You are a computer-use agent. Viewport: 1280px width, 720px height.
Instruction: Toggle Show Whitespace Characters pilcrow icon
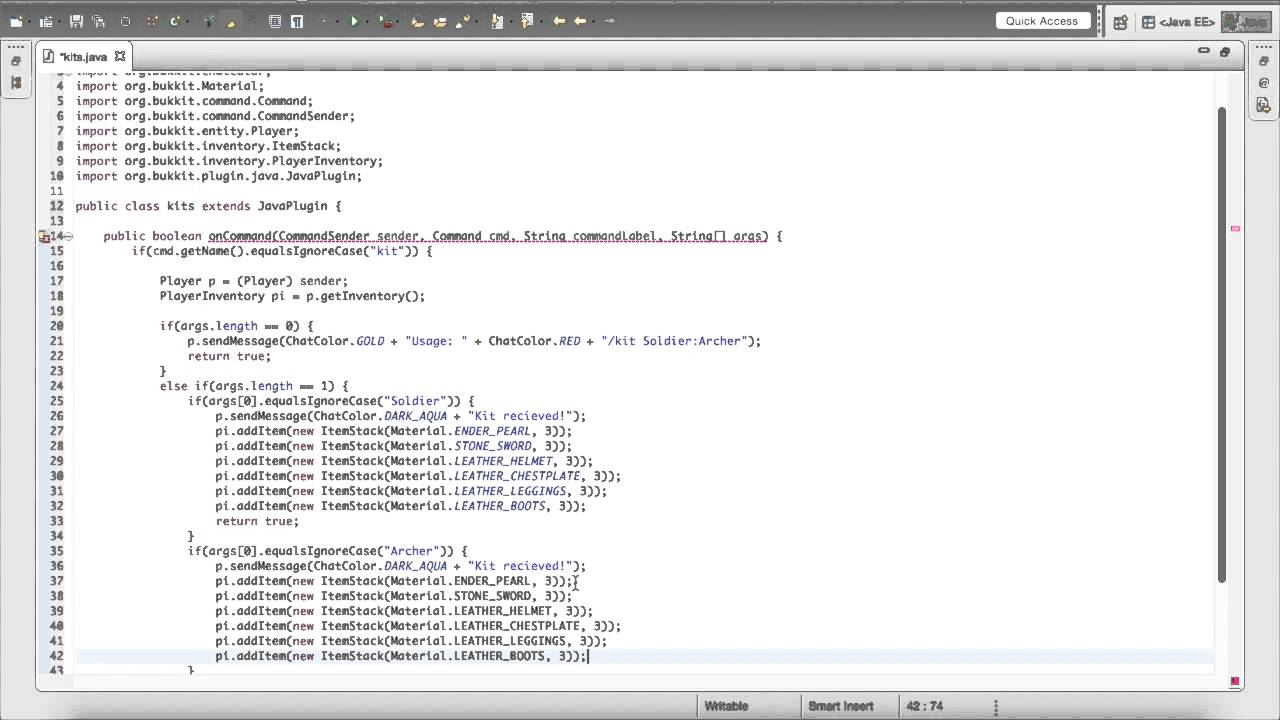click(x=297, y=21)
